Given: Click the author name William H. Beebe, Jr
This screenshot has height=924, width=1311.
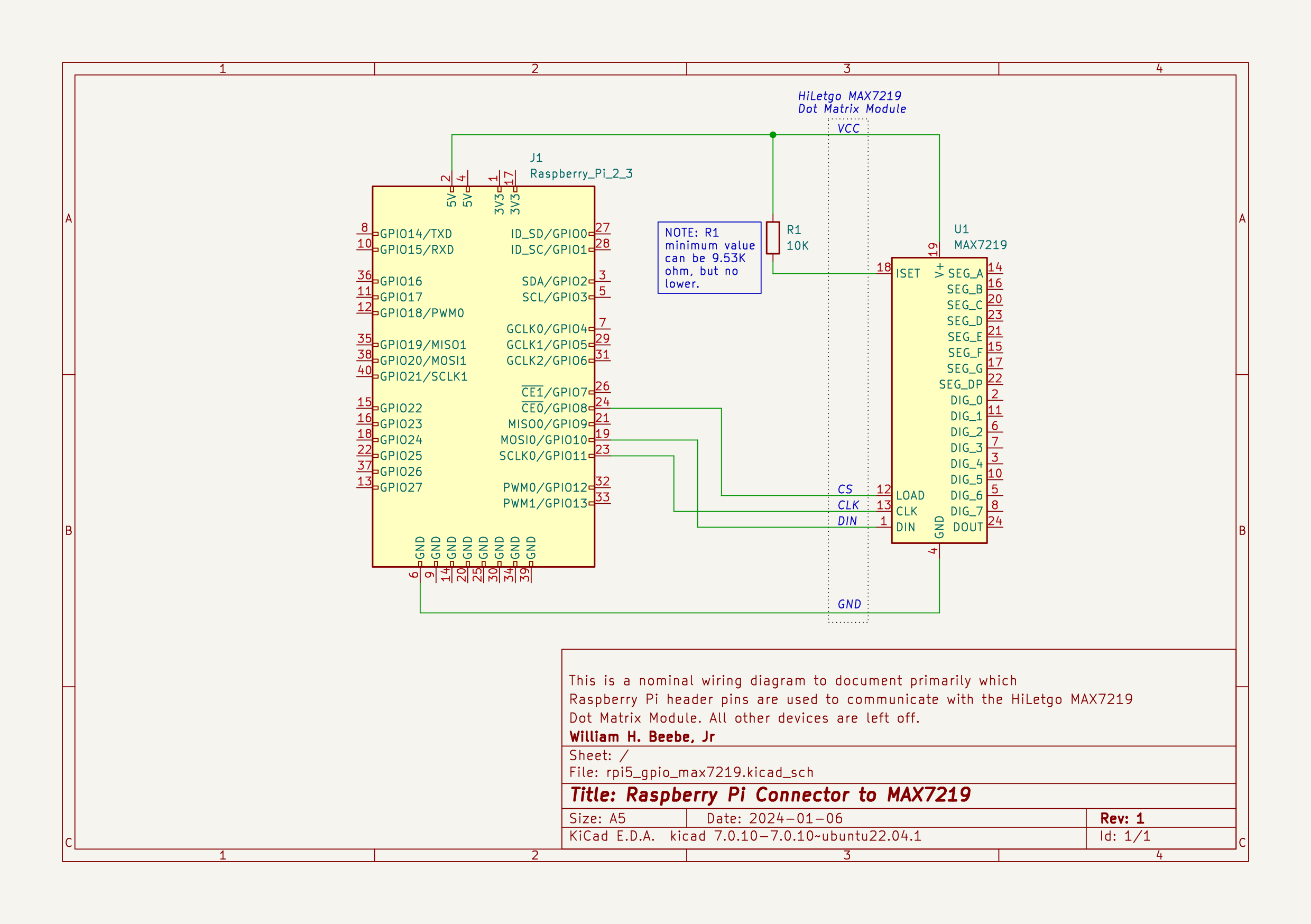Looking at the screenshot, I should (x=642, y=737).
